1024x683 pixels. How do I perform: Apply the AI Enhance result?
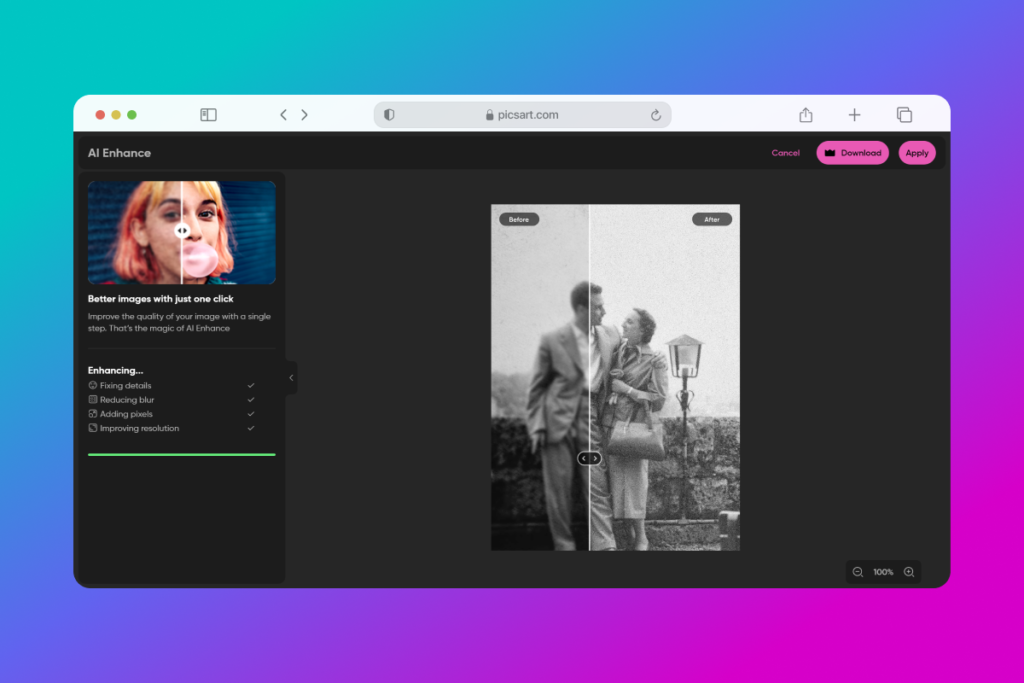click(x=917, y=152)
